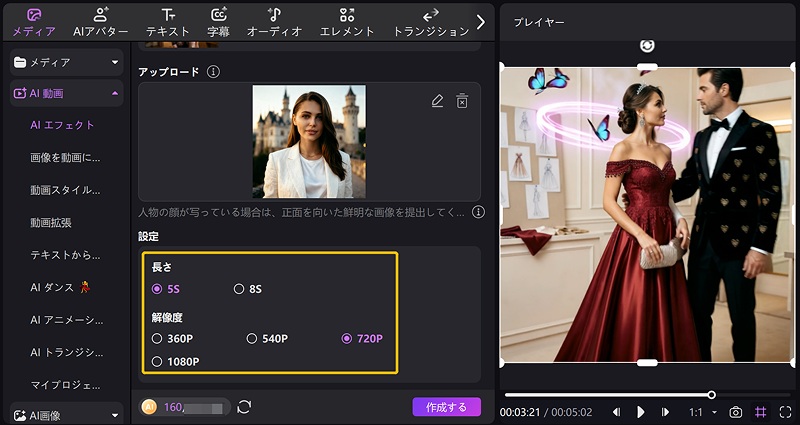Viewport: 800px width, 425px height.
Task: Select AI ダンス in sidebar
Action: 60,287
